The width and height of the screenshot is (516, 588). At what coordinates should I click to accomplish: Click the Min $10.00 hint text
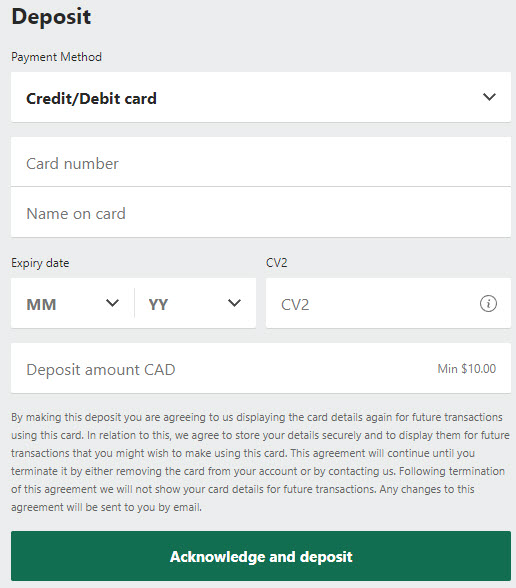467,369
